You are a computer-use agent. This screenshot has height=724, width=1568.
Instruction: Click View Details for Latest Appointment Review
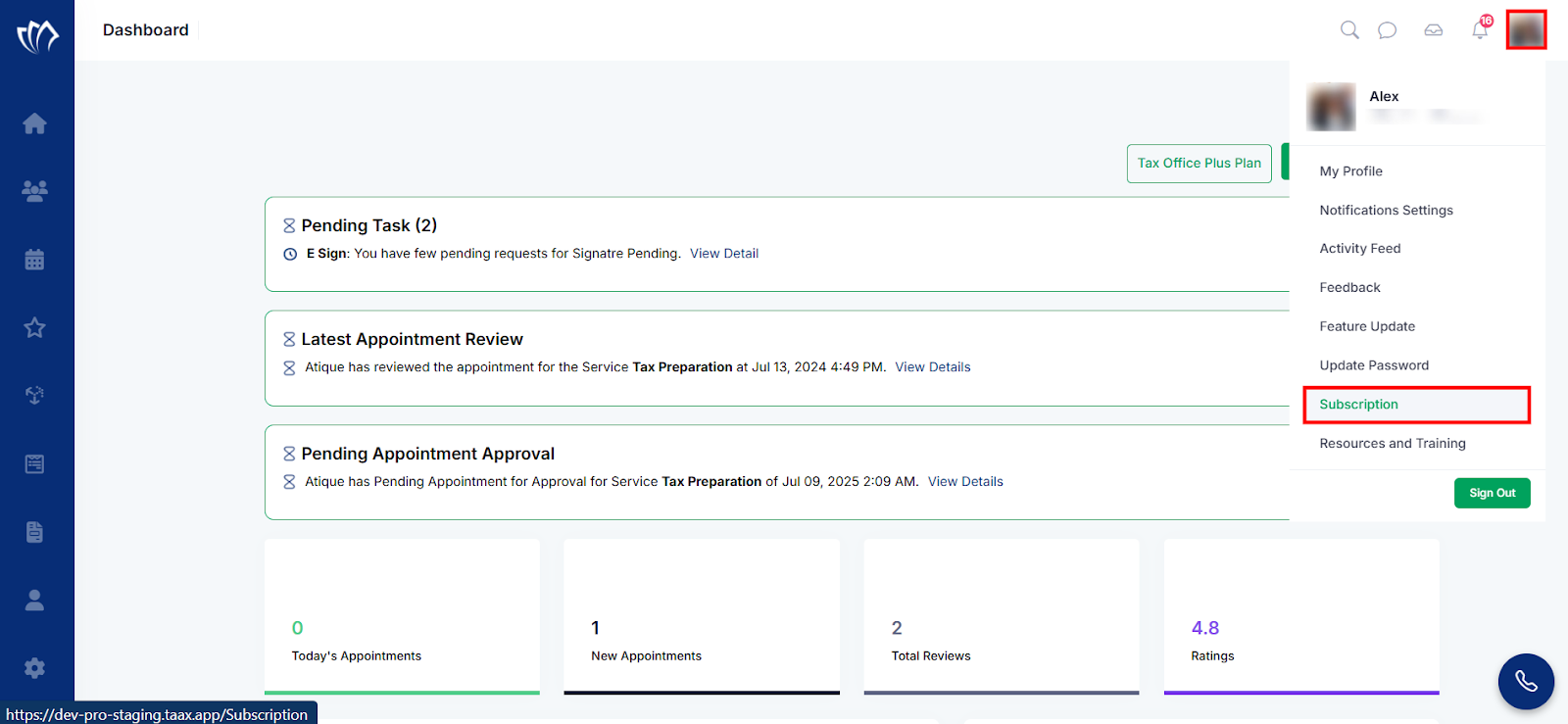point(932,367)
